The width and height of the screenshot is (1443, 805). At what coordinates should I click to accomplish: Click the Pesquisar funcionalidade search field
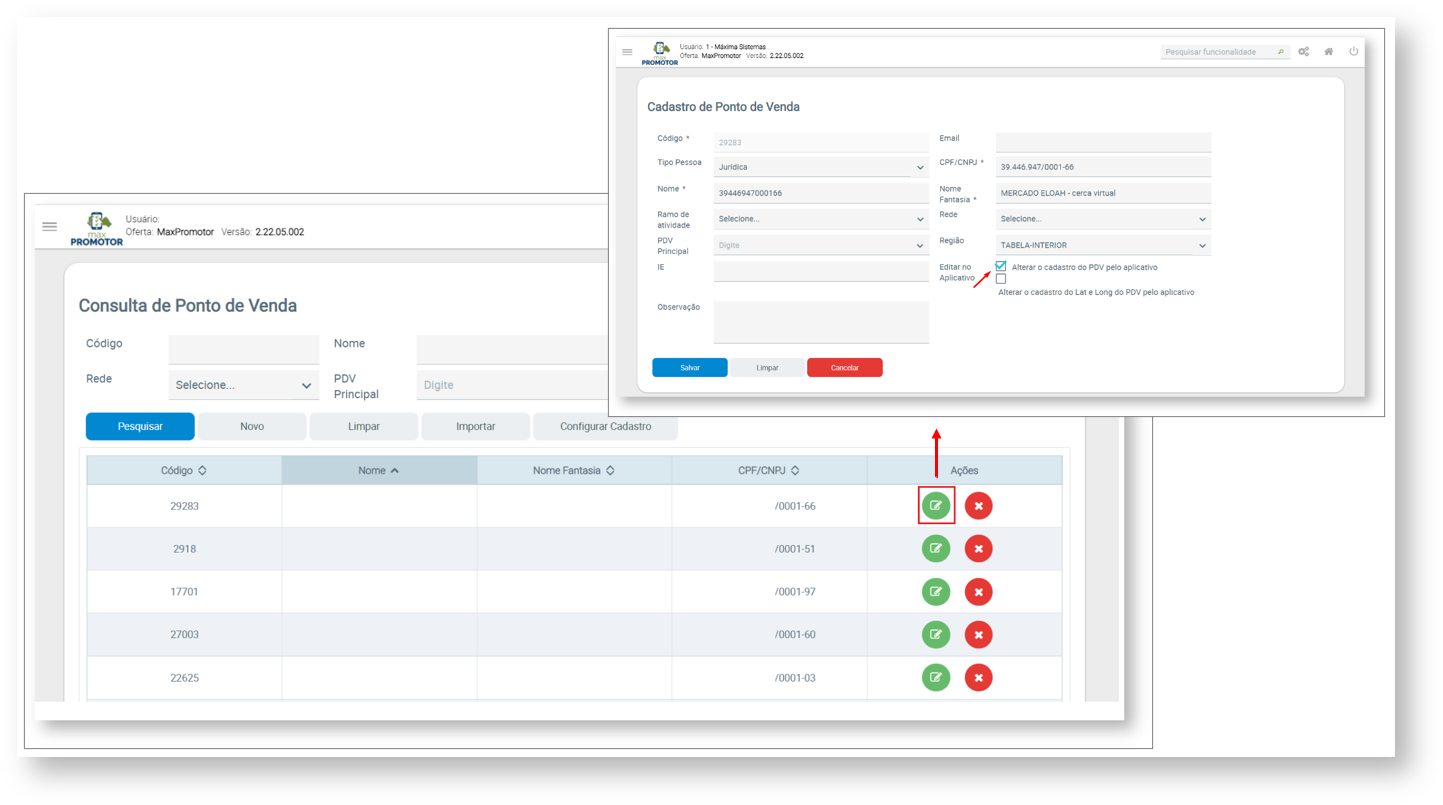(x=1218, y=52)
